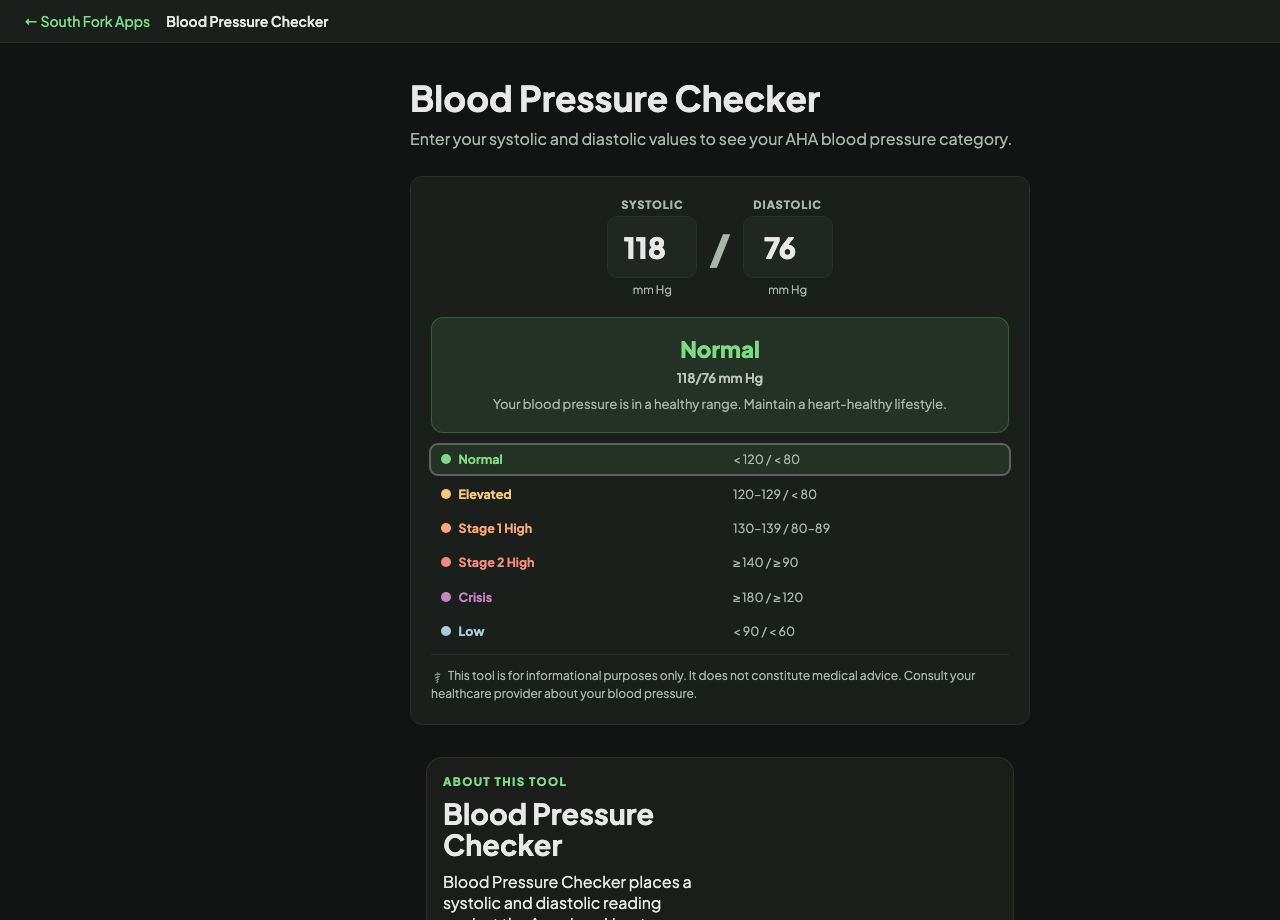Select the Stage 2 High category row
Screen dimensions: 1280x920
720,562
